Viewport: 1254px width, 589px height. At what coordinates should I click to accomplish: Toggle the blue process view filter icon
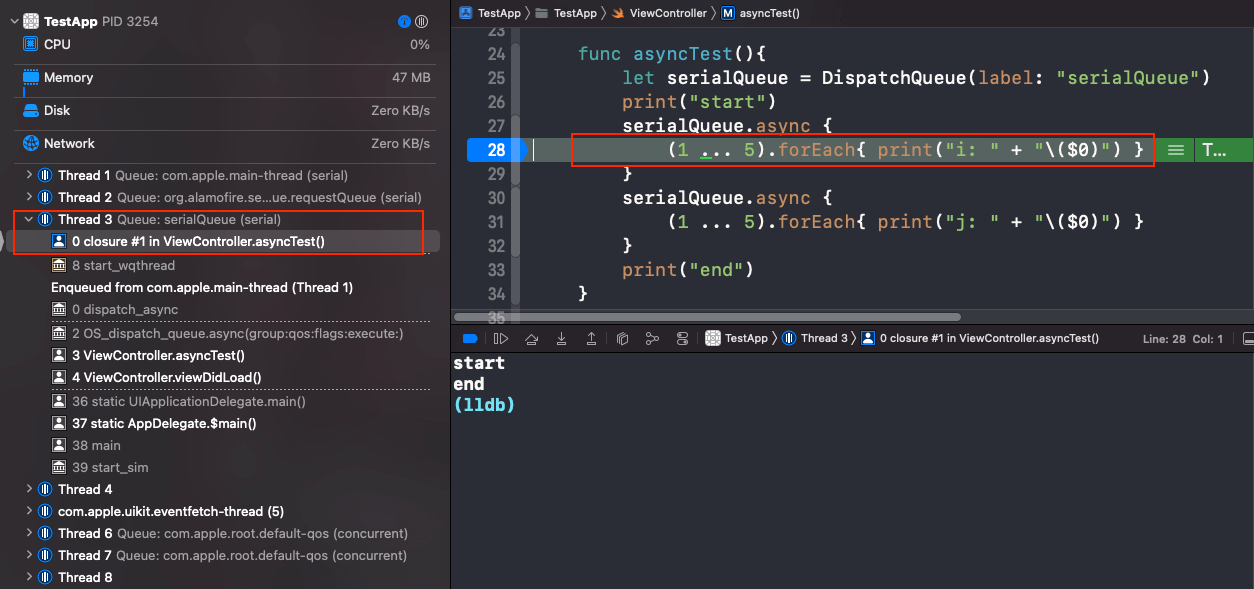[x=404, y=21]
